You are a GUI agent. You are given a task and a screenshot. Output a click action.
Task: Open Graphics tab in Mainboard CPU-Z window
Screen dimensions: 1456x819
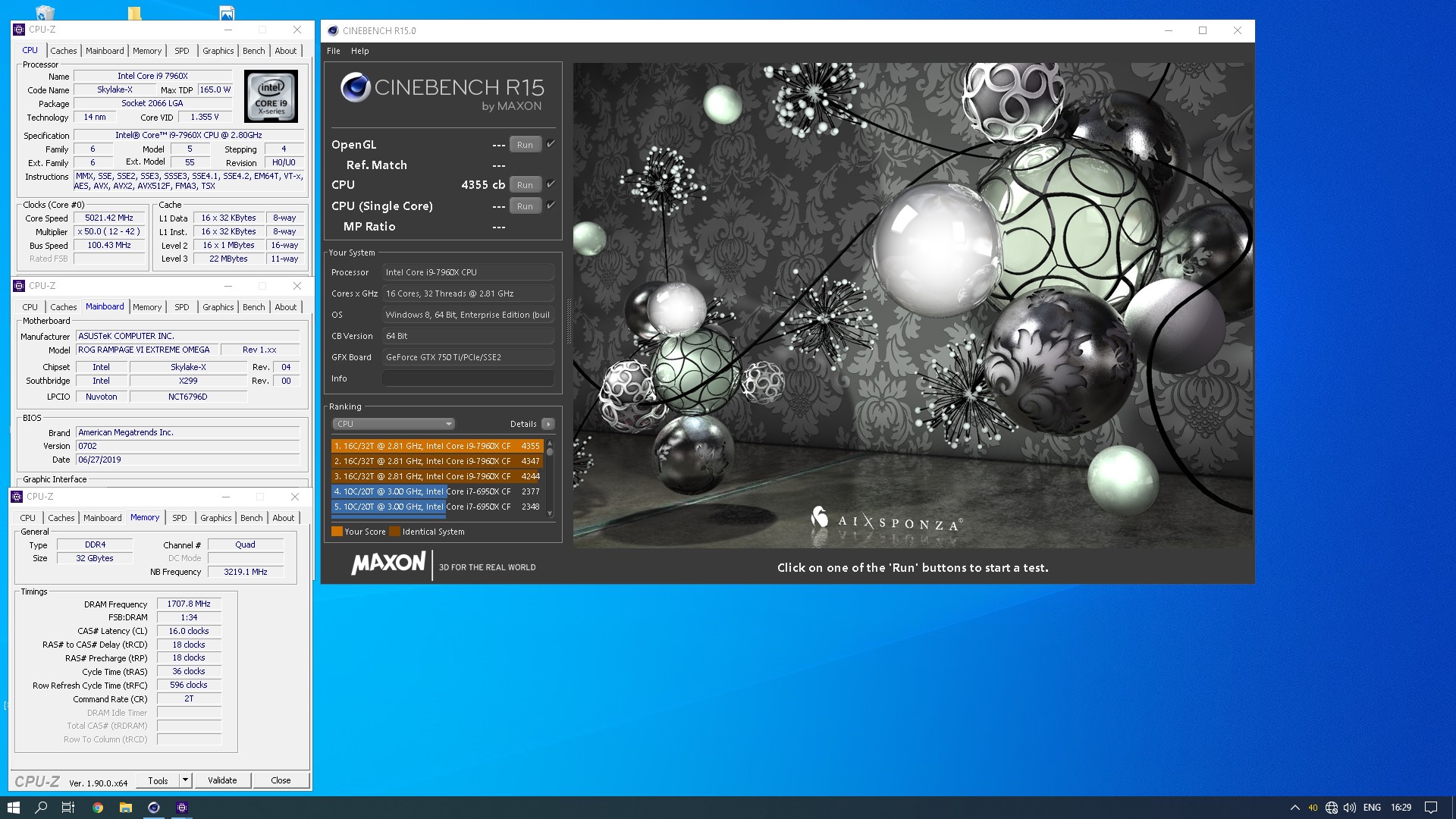tap(218, 307)
